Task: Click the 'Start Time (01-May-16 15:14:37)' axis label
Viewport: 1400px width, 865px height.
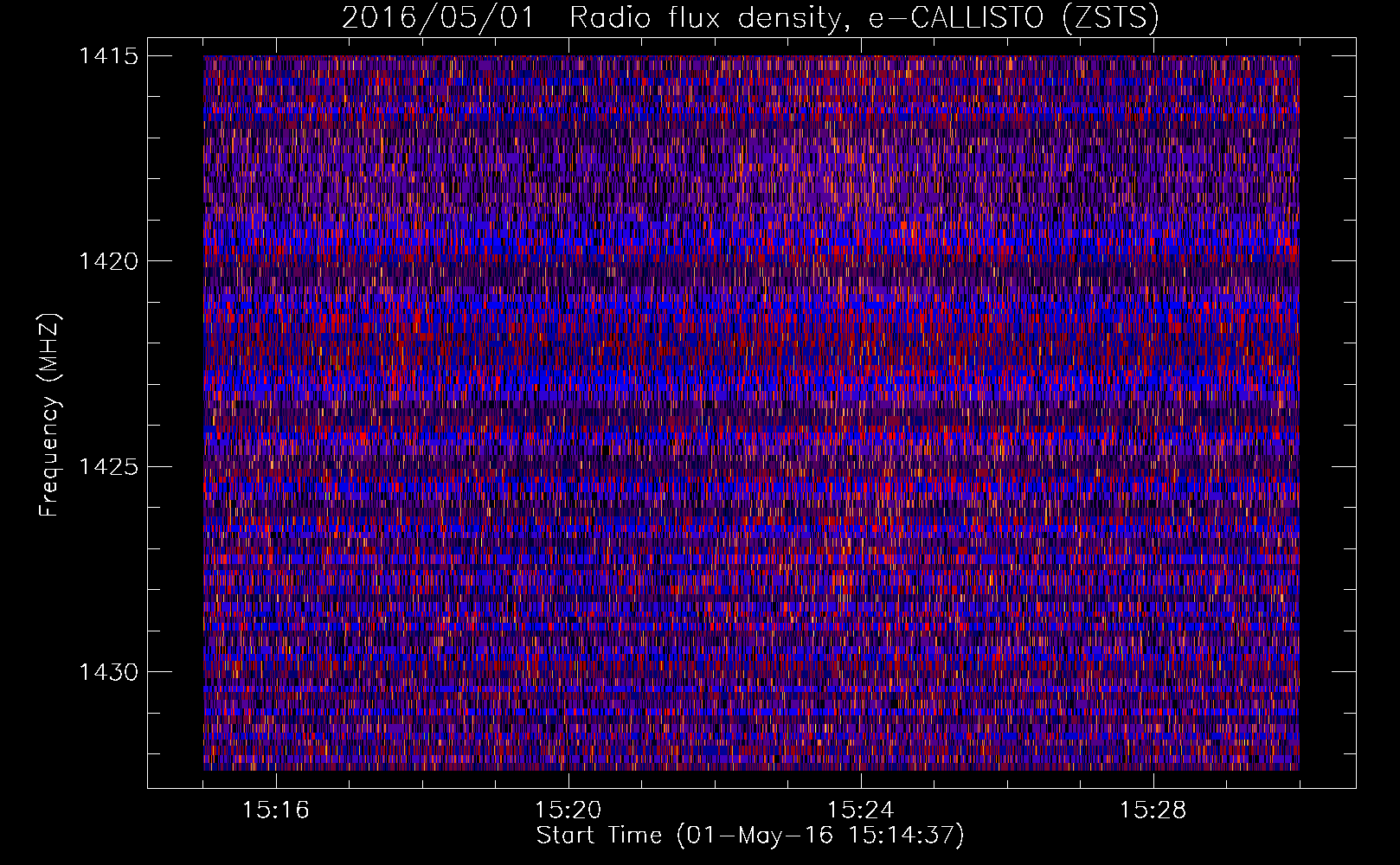Action: click(x=750, y=836)
